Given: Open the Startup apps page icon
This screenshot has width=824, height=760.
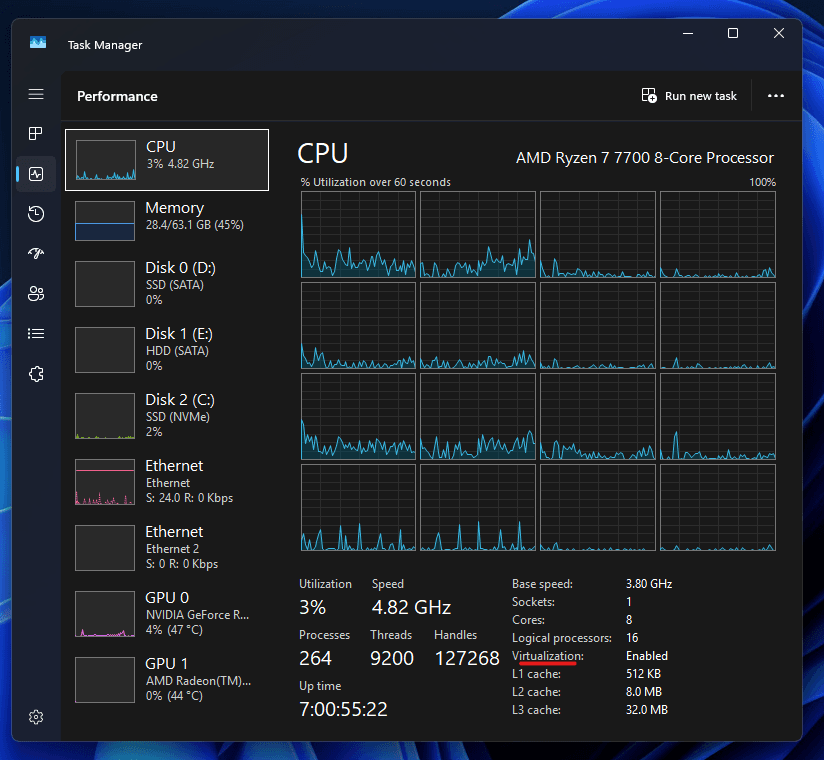Looking at the screenshot, I should [36, 254].
